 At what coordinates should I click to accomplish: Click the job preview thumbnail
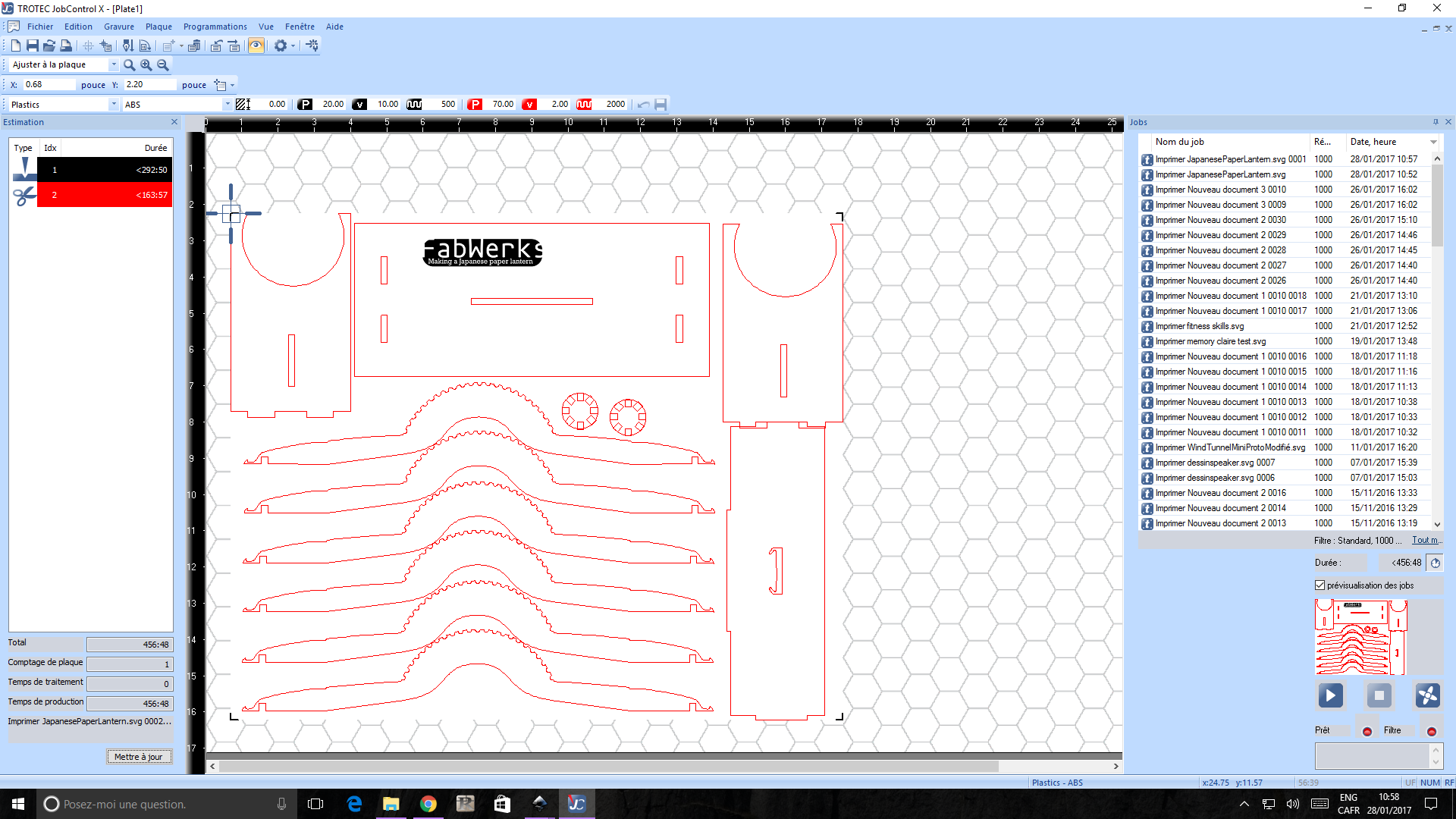click(x=1360, y=637)
